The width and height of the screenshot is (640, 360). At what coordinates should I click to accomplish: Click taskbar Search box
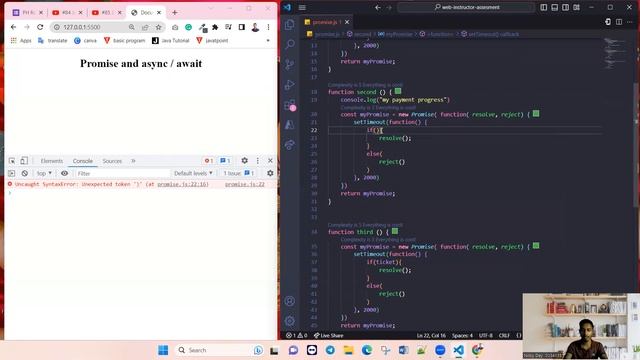tap(220, 350)
